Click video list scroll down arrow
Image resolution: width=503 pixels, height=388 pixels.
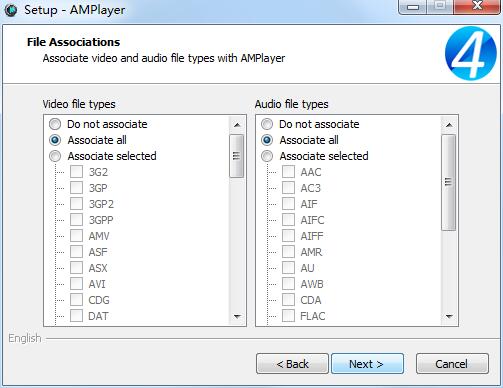(237, 316)
